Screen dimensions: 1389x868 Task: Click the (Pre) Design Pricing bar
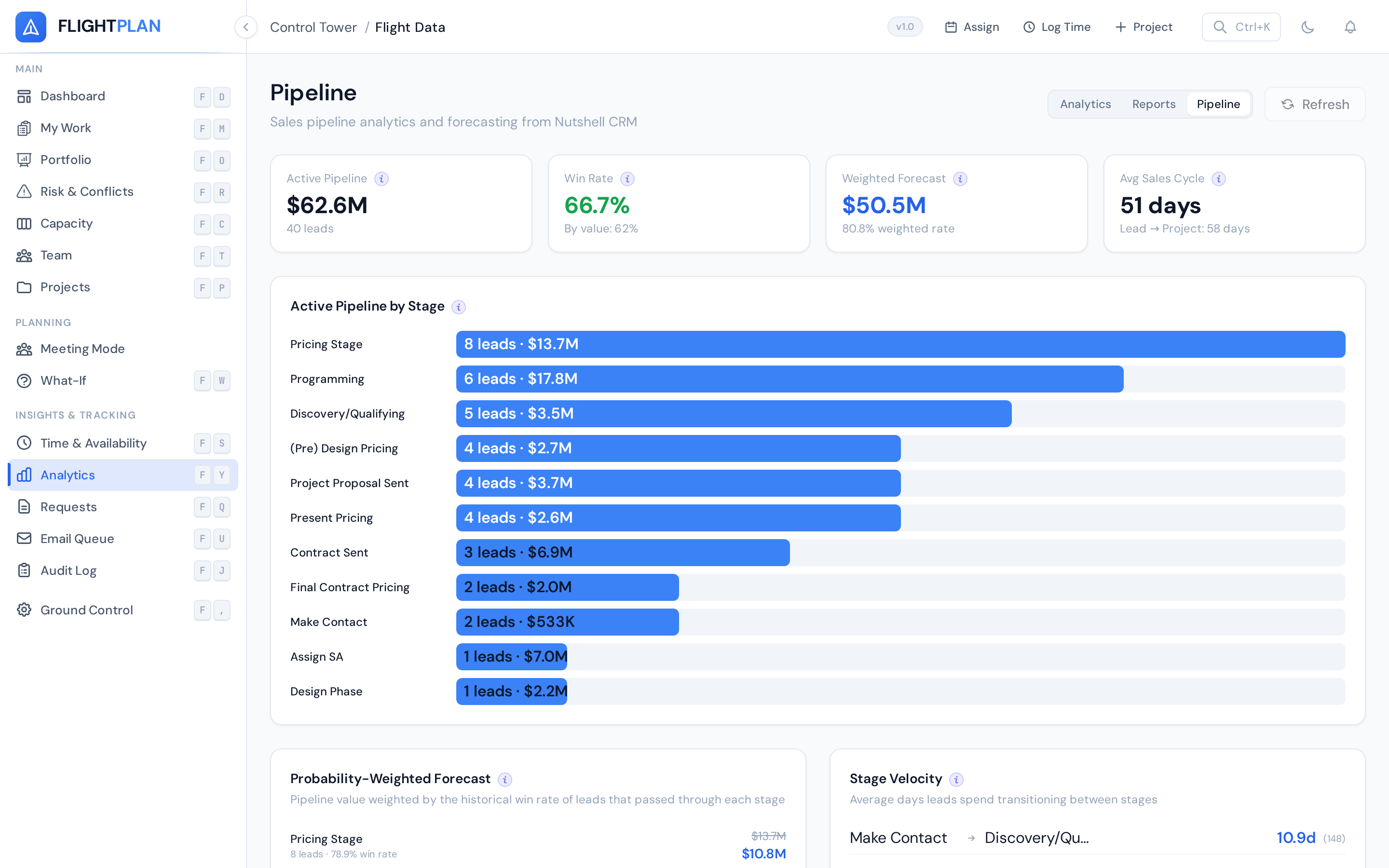[x=679, y=449]
